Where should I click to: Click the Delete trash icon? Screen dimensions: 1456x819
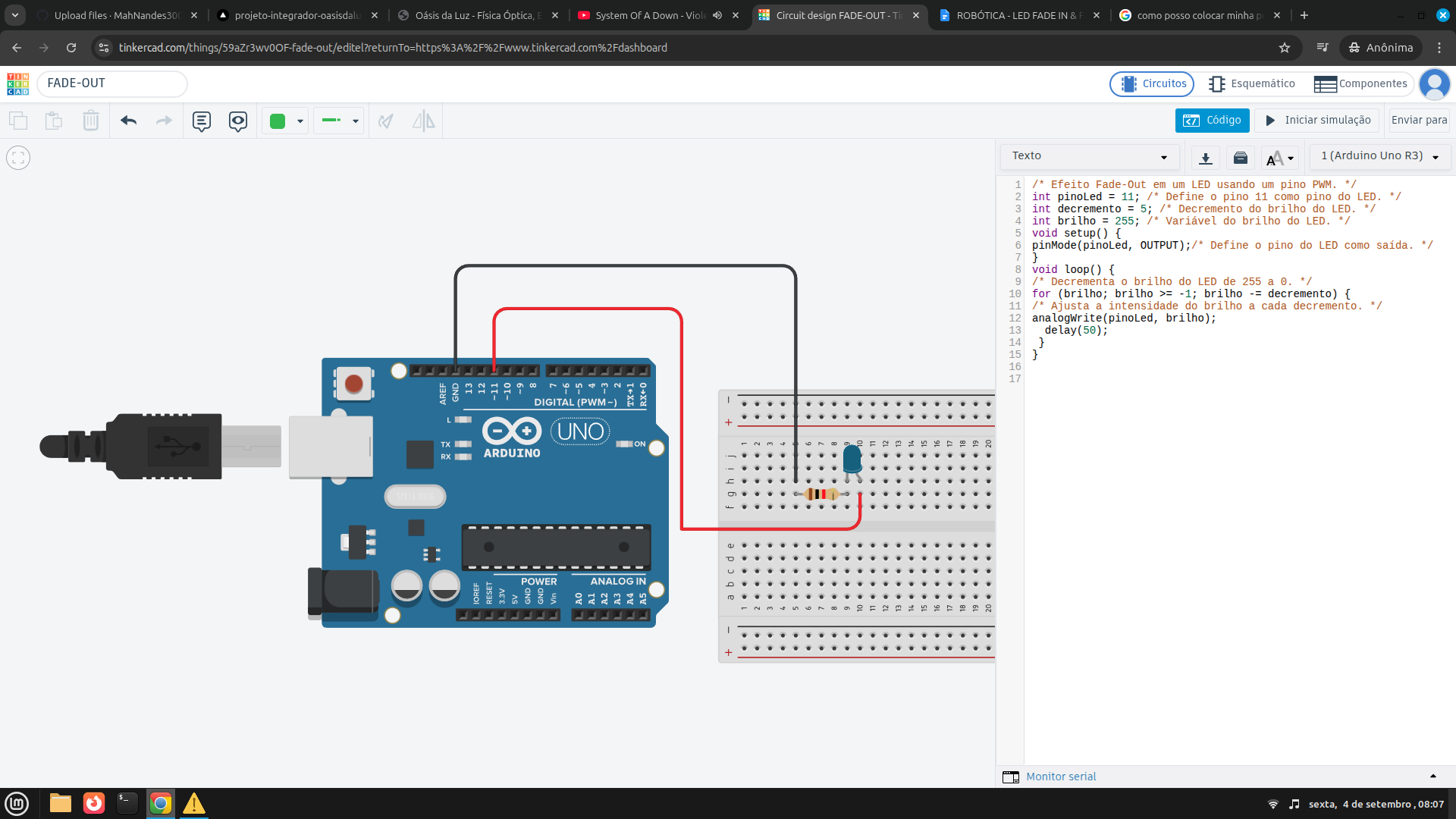coord(91,121)
